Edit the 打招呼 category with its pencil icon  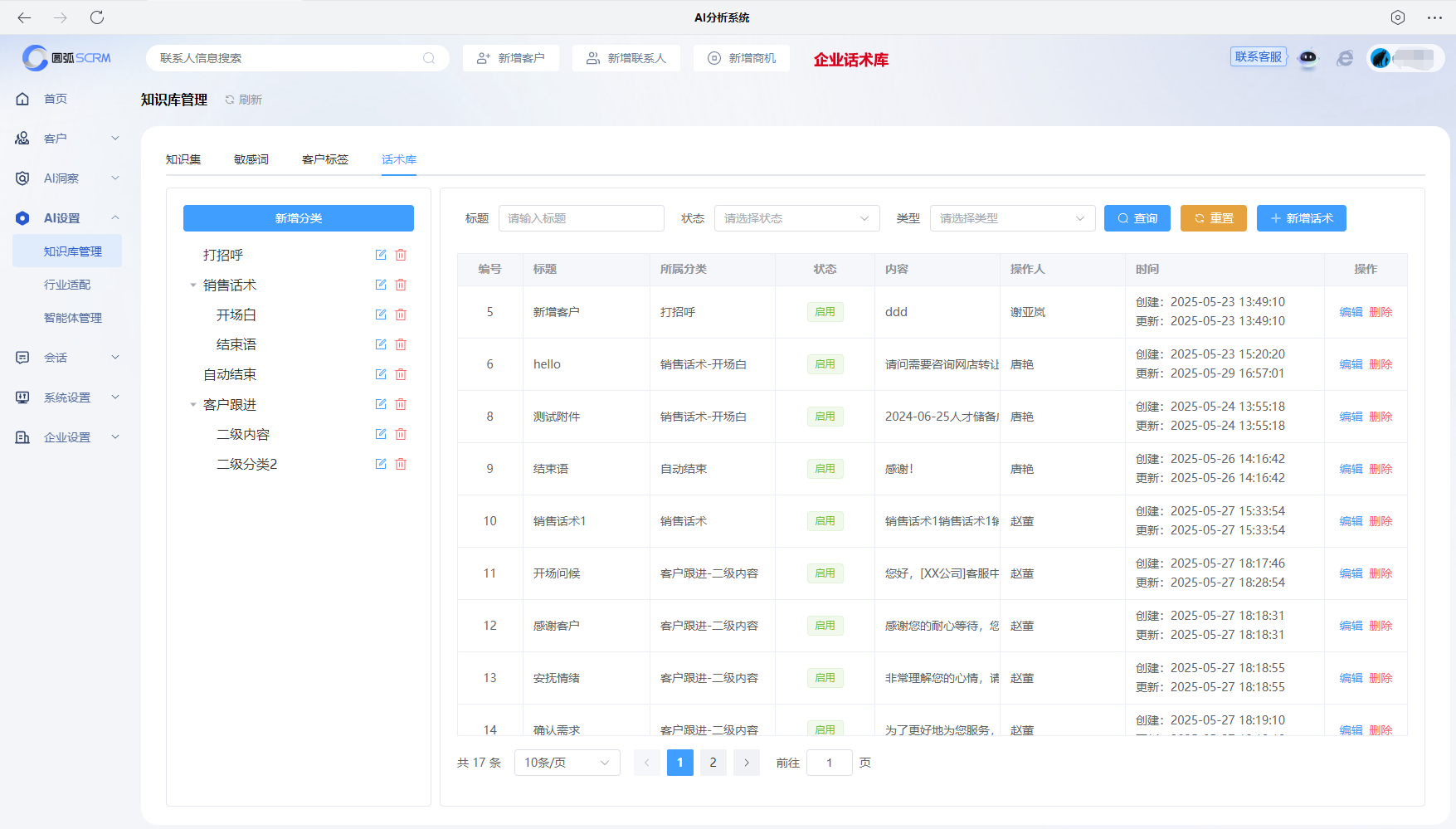[x=380, y=255]
